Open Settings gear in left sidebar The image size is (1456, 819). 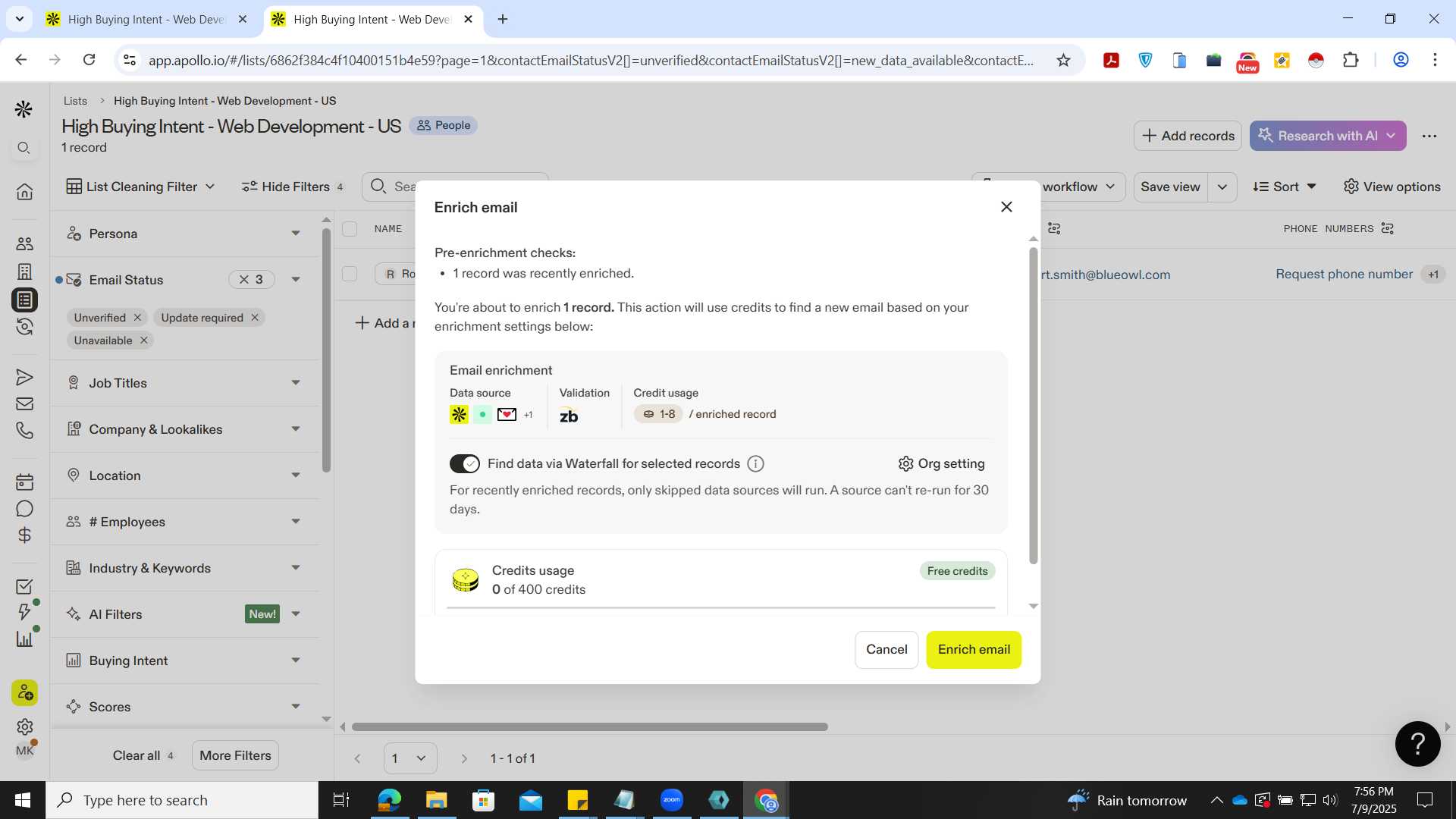[24, 726]
